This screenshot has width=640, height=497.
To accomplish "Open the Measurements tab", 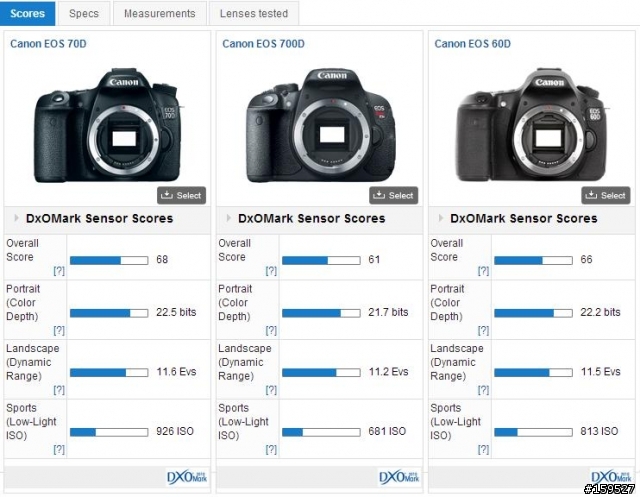I will [x=160, y=13].
